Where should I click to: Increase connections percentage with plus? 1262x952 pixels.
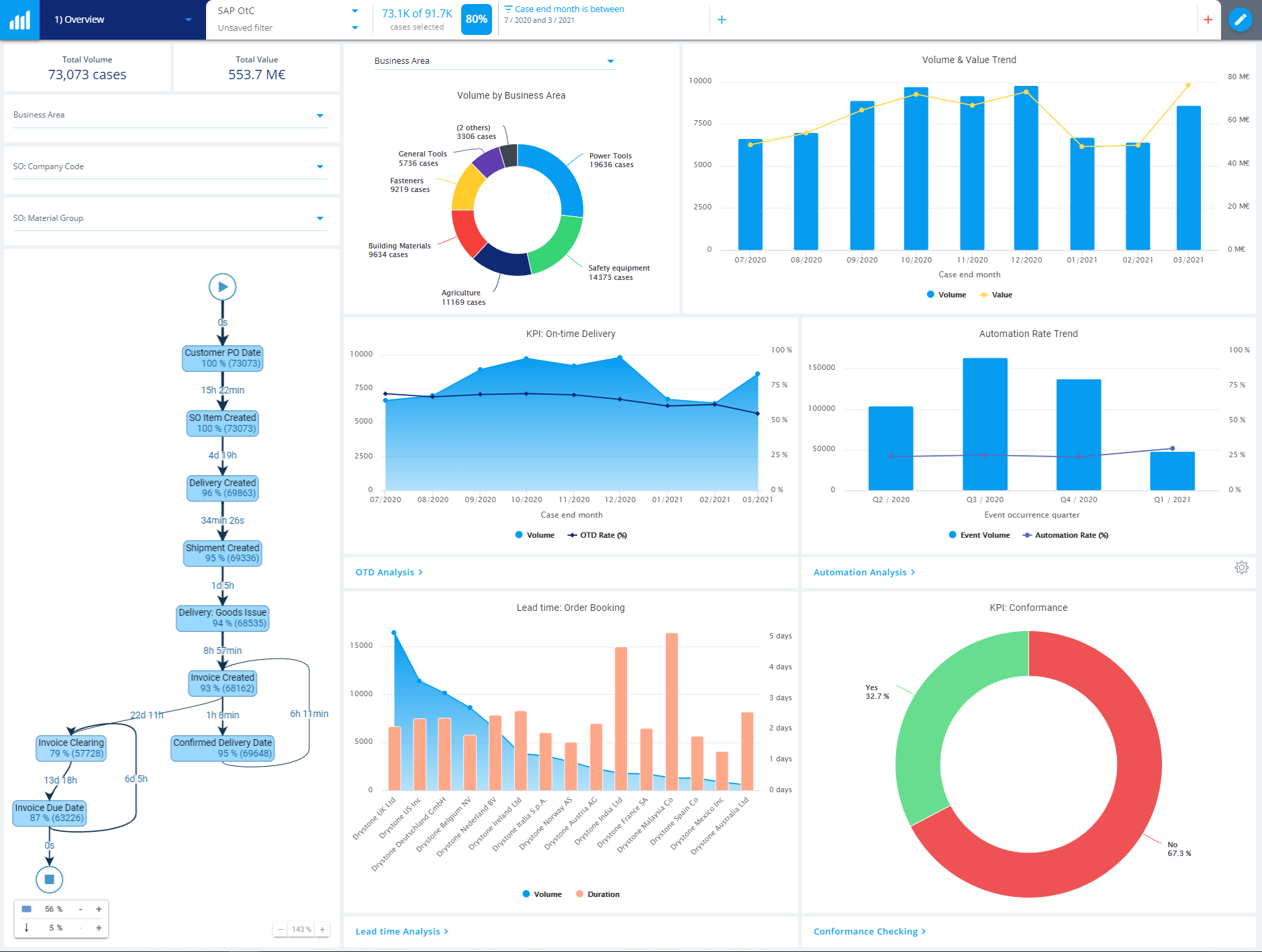99,928
